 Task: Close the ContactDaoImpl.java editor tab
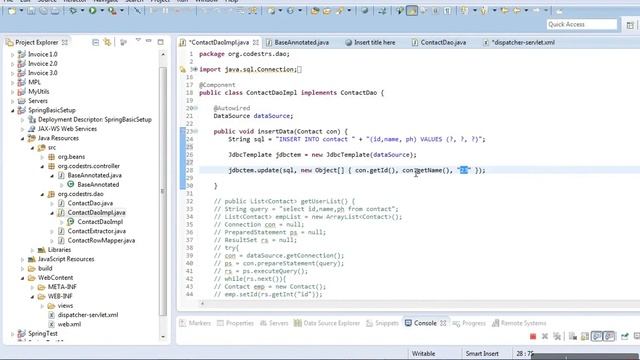(256, 42)
